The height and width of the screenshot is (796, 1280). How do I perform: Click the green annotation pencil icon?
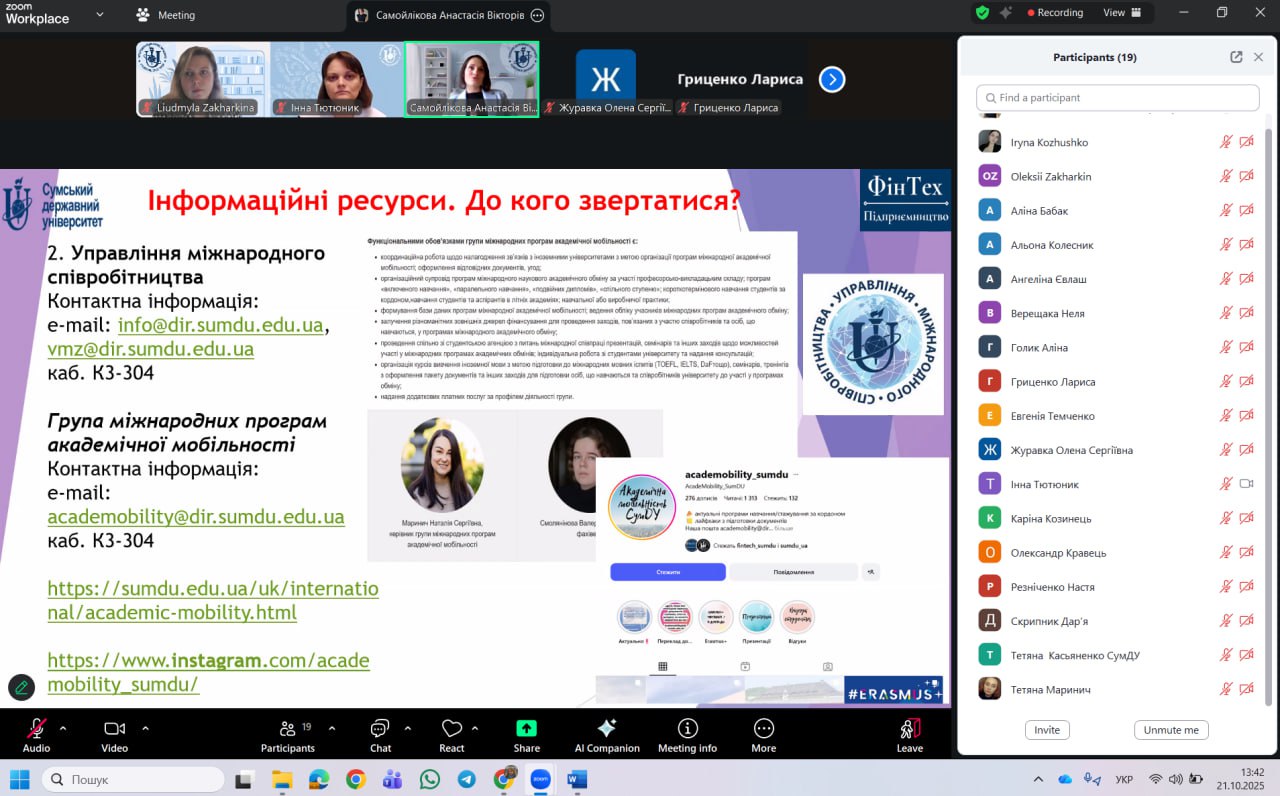(21, 687)
